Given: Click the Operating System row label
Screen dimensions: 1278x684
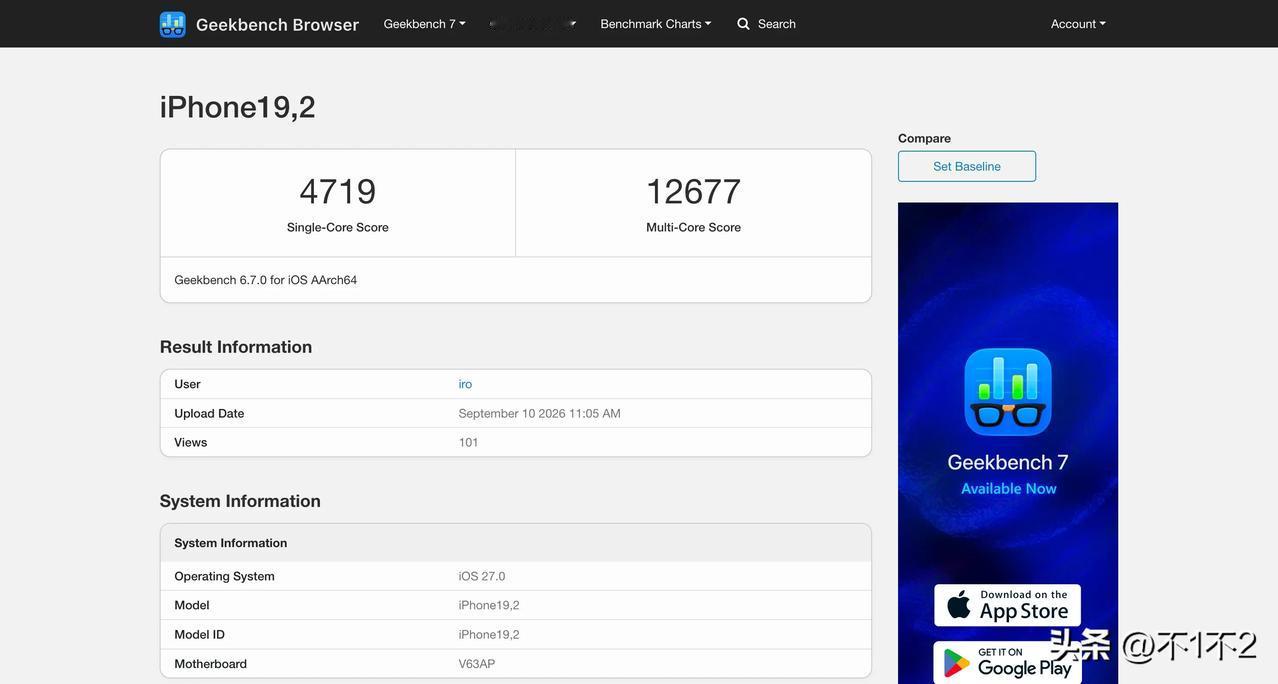Looking at the screenshot, I should click(x=225, y=576).
